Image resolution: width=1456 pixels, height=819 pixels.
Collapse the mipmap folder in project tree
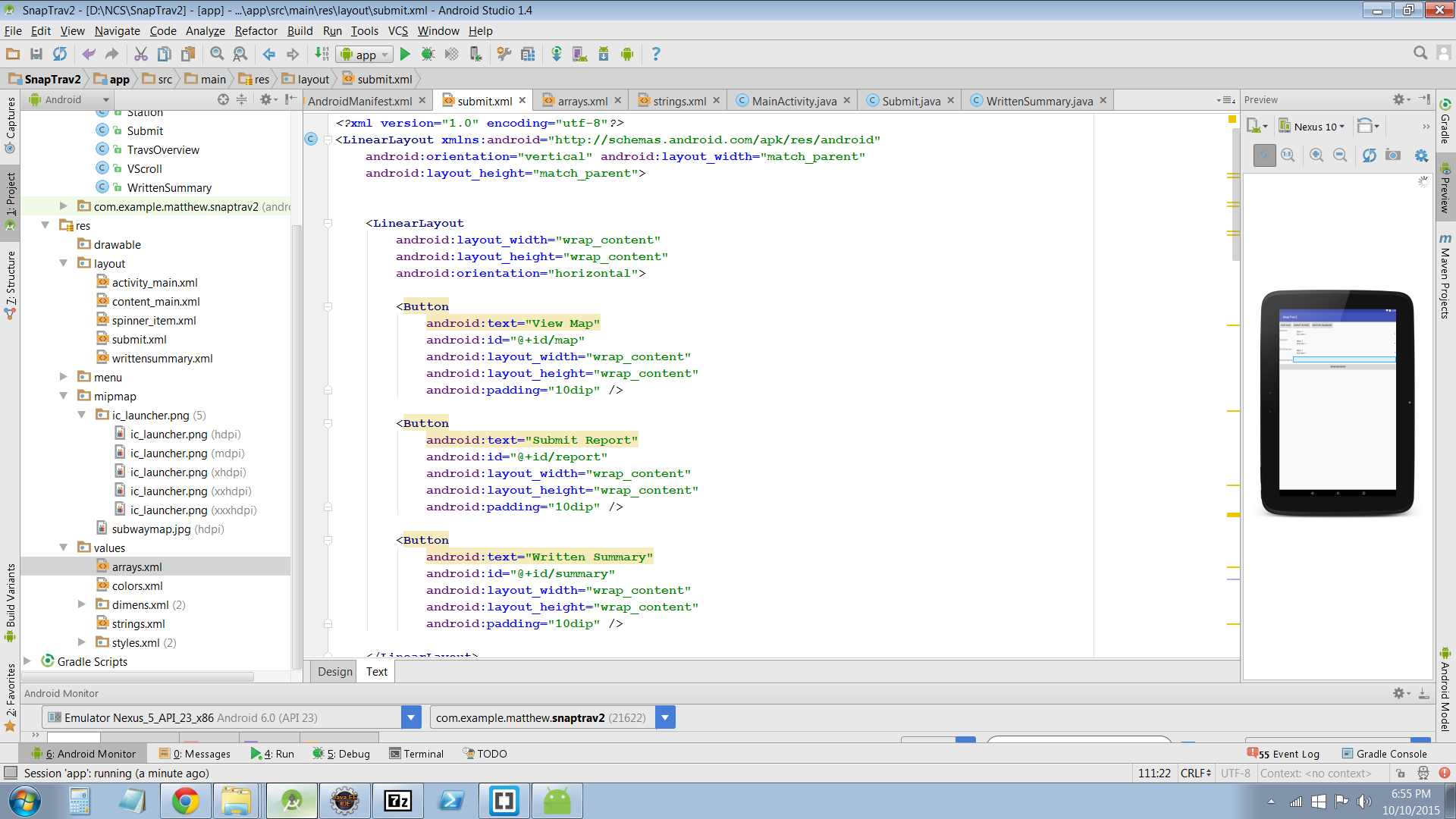64,396
